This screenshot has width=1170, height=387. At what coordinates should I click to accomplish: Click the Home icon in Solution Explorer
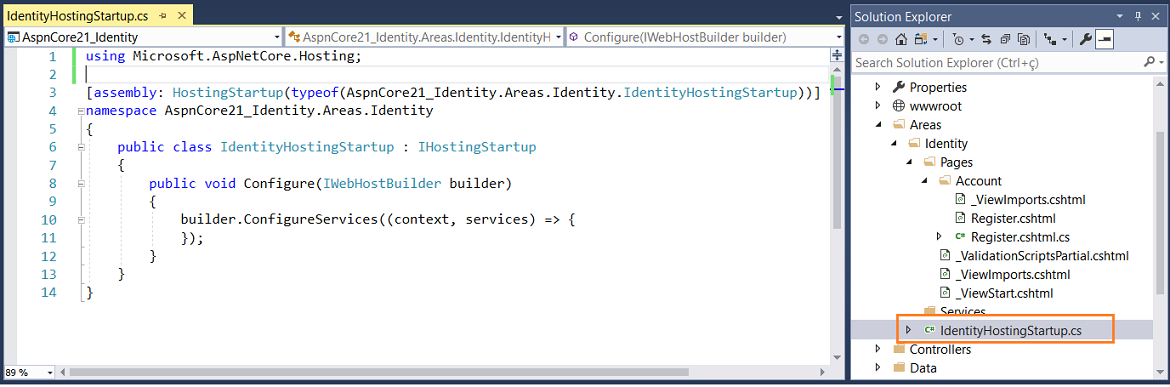click(901, 39)
